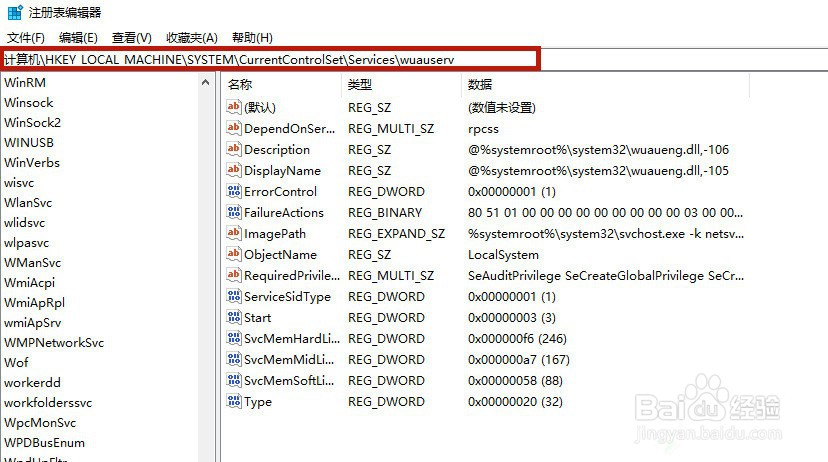The image size is (828, 462).
Task: Open the 帮助(H) menu
Action: click(x=252, y=38)
